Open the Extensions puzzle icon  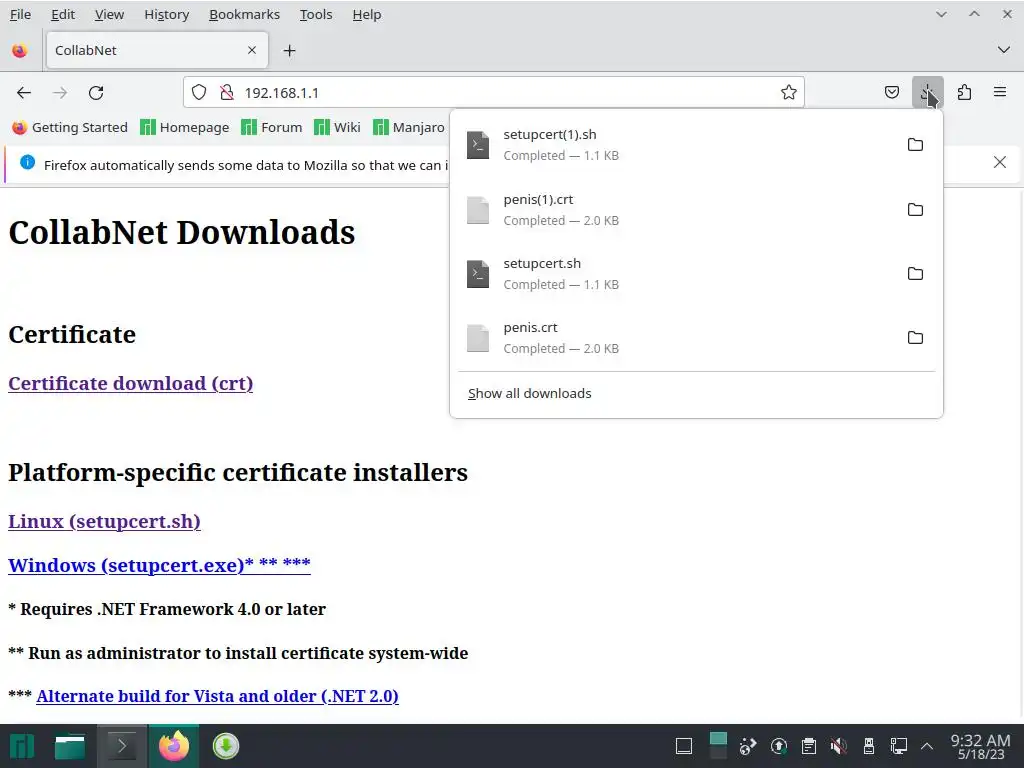(964, 93)
